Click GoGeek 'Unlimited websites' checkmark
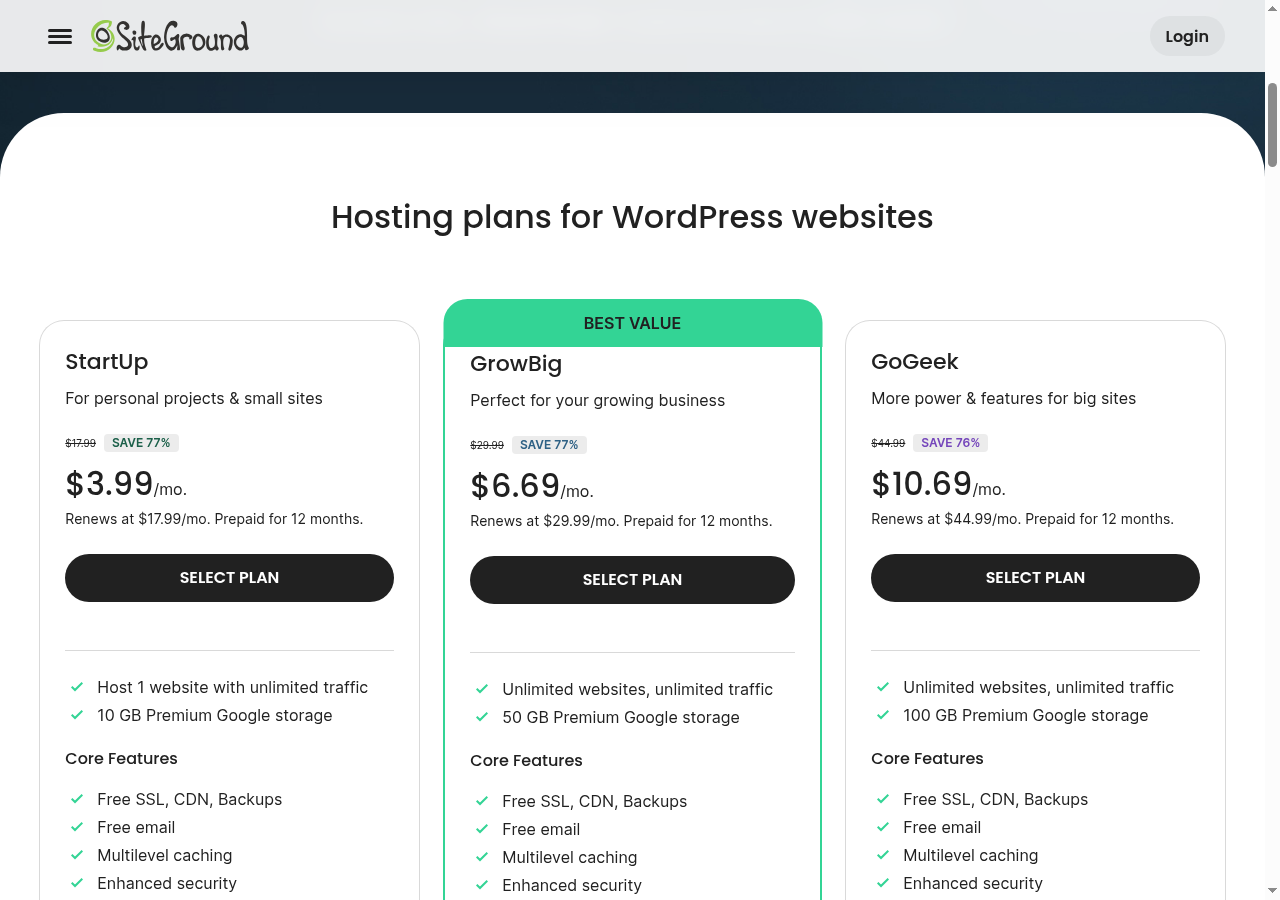Screen dimensions: 1280x900 (883, 687)
